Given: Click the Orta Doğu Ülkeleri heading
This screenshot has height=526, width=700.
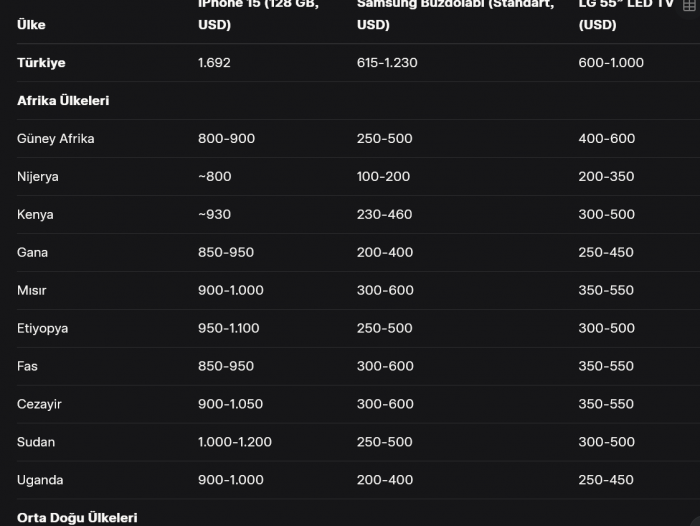Looking at the screenshot, I should [77, 518].
